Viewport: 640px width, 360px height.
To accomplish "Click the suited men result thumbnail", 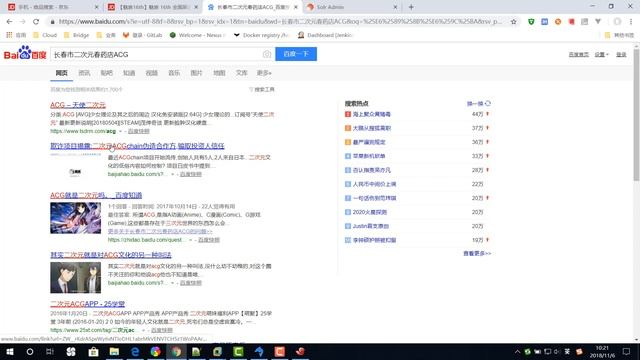I will click(76, 278).
